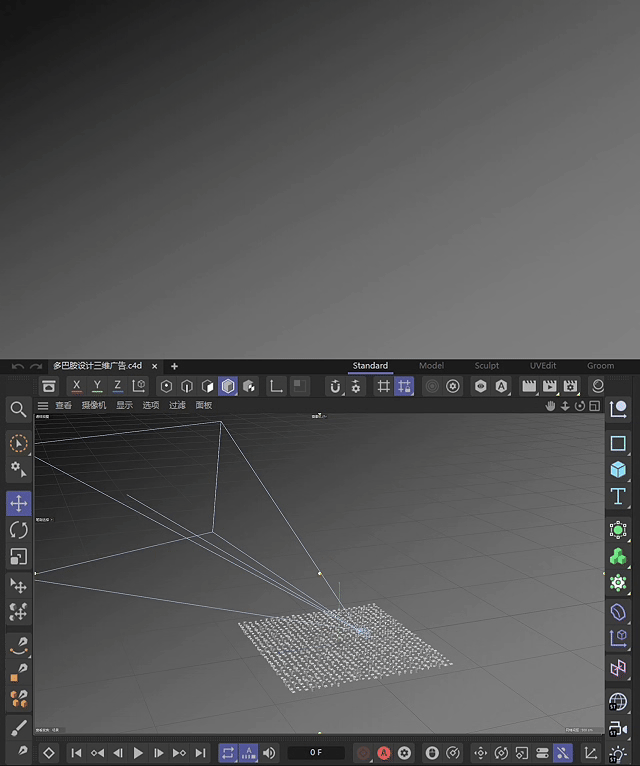The width and height of the screenshot is (640, 766).
Task: Toggle Y axis lock
Action: [x=97, y=386]
